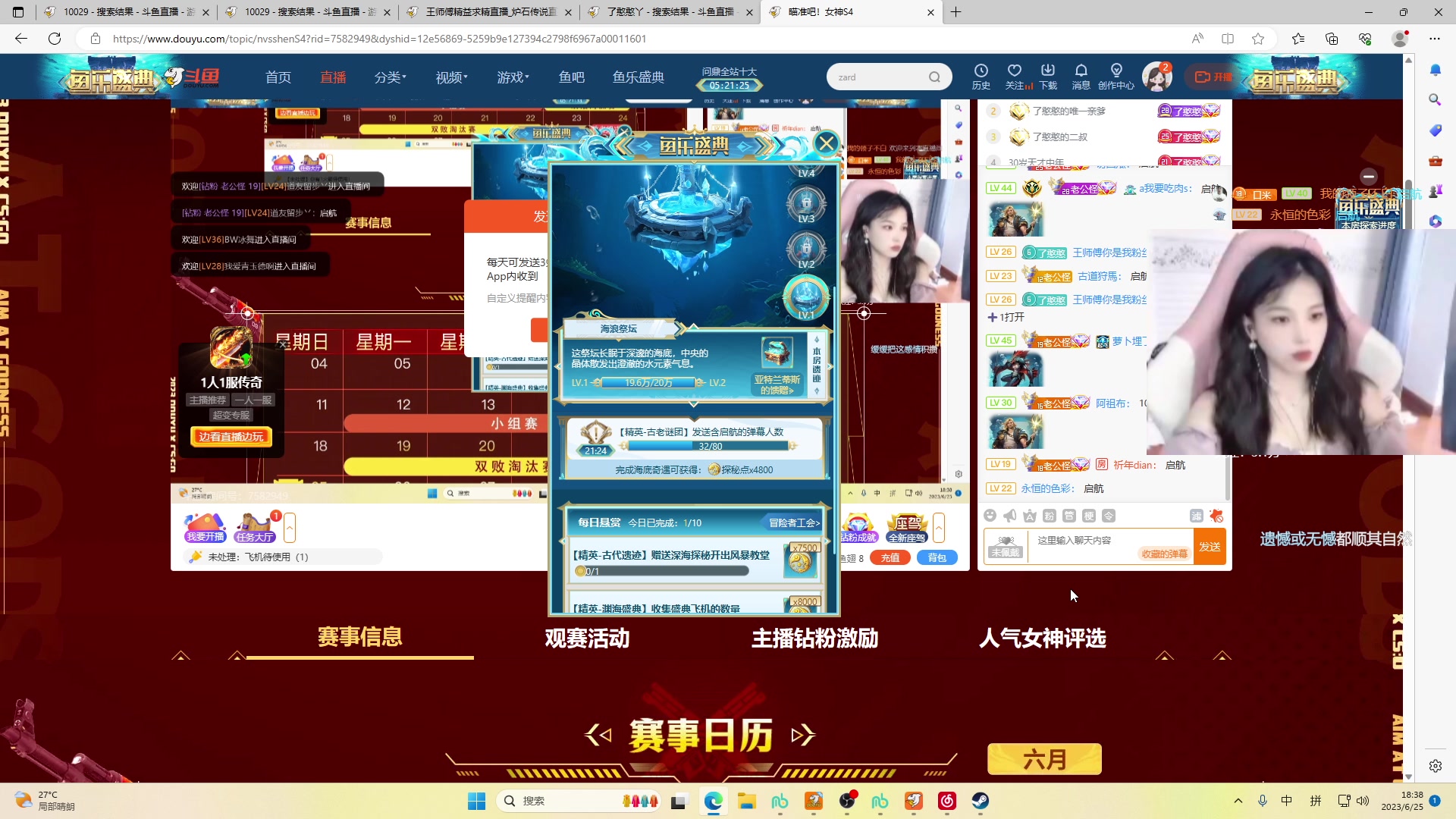Click the user avatar in header
This screenshot has width=1456, height=819.
tap(1156, 77)
